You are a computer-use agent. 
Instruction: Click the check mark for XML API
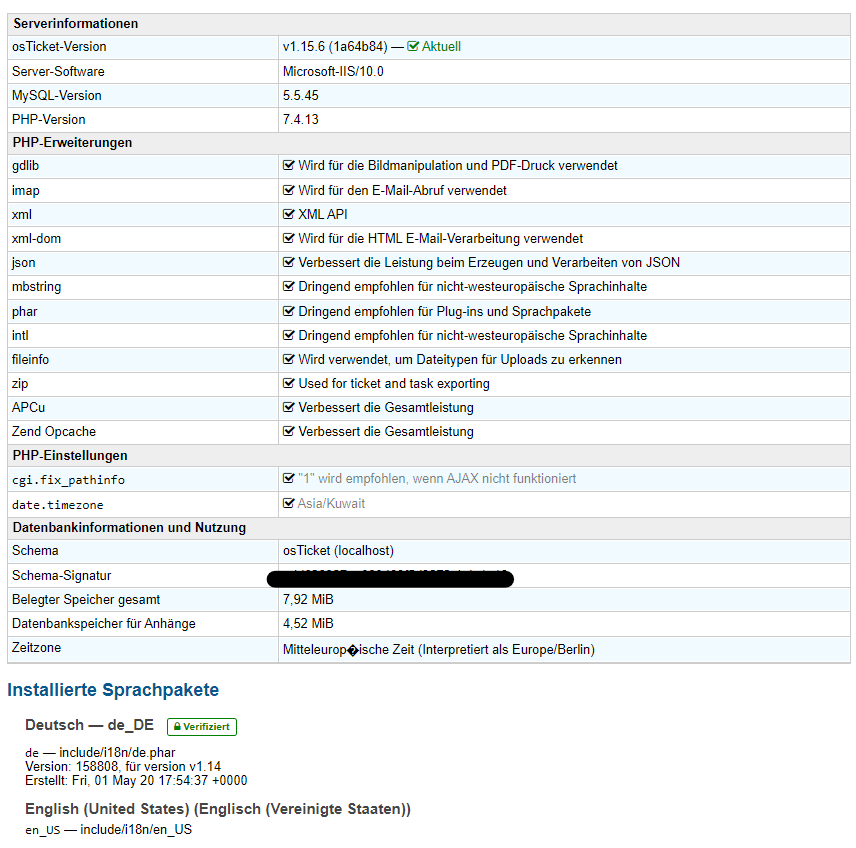289,214
